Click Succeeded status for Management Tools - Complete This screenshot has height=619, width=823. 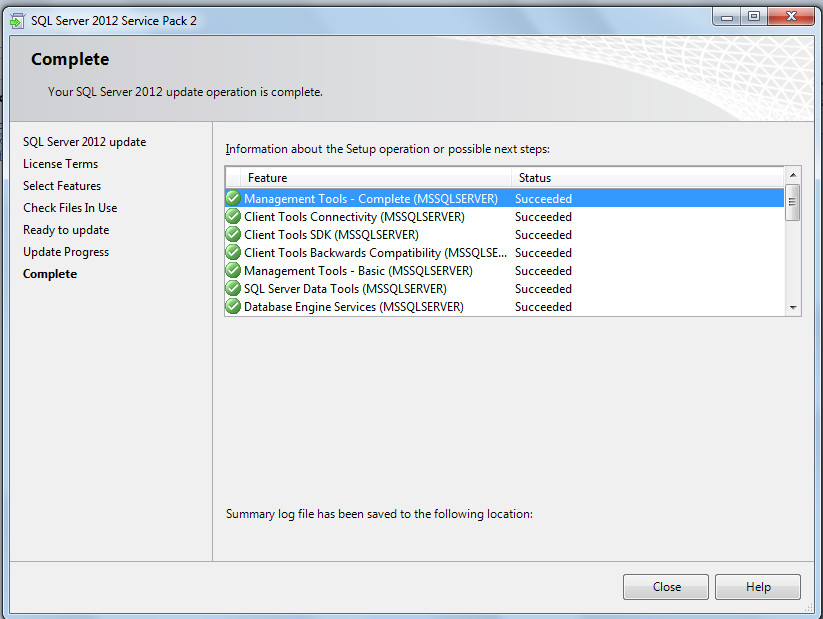pyautogui.click(x=543, y=198)
